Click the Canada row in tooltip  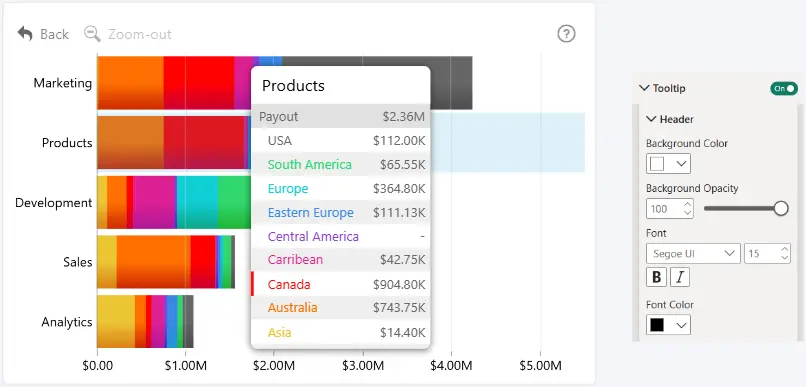[x=340, y=284]
